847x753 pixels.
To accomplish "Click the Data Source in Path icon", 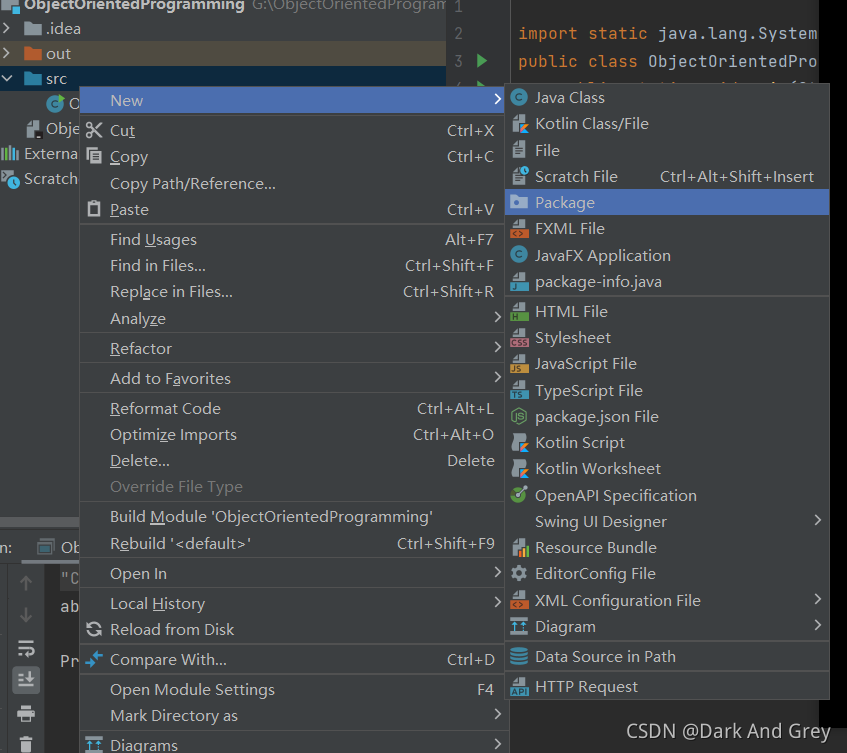I will click(519, 656).
